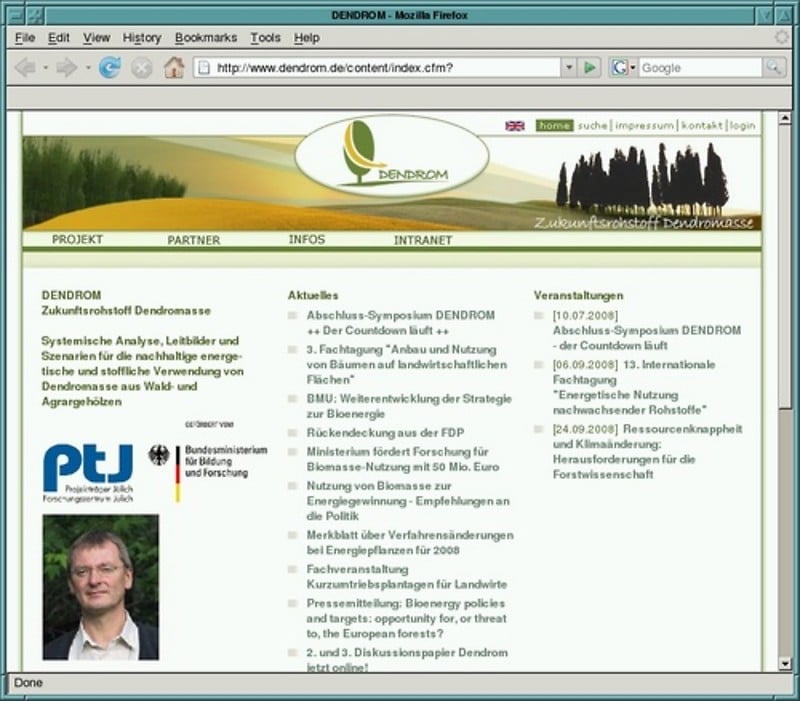Viewport: 800px width, 701px height.
Task: Open 'Nutzung von Biomasse zur Energiegewinnung' link
Action: pyautogui.click(x=408, y=501)
